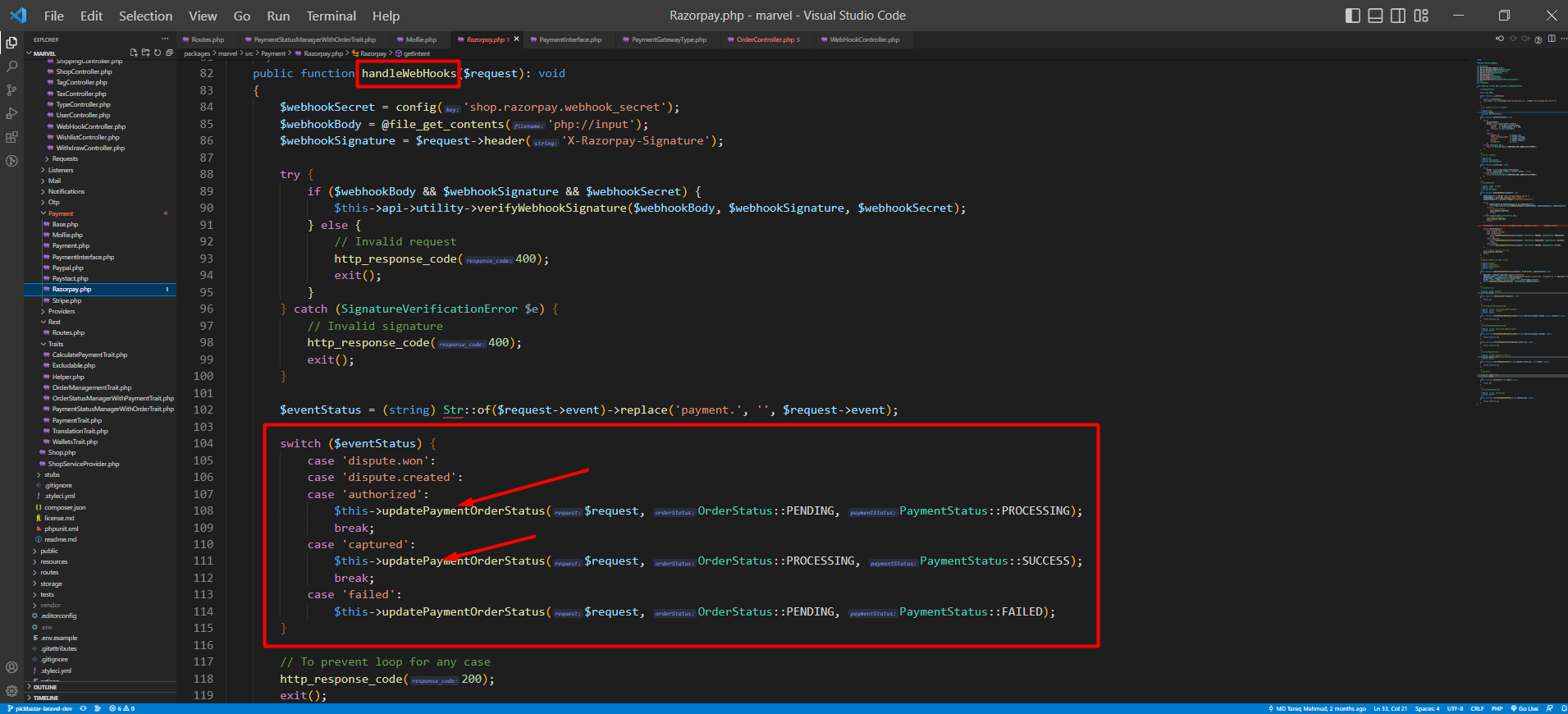Screen dimensions: 1568x714
Task: Click PHP language mode in status bar
Action: click(1497, 708)
